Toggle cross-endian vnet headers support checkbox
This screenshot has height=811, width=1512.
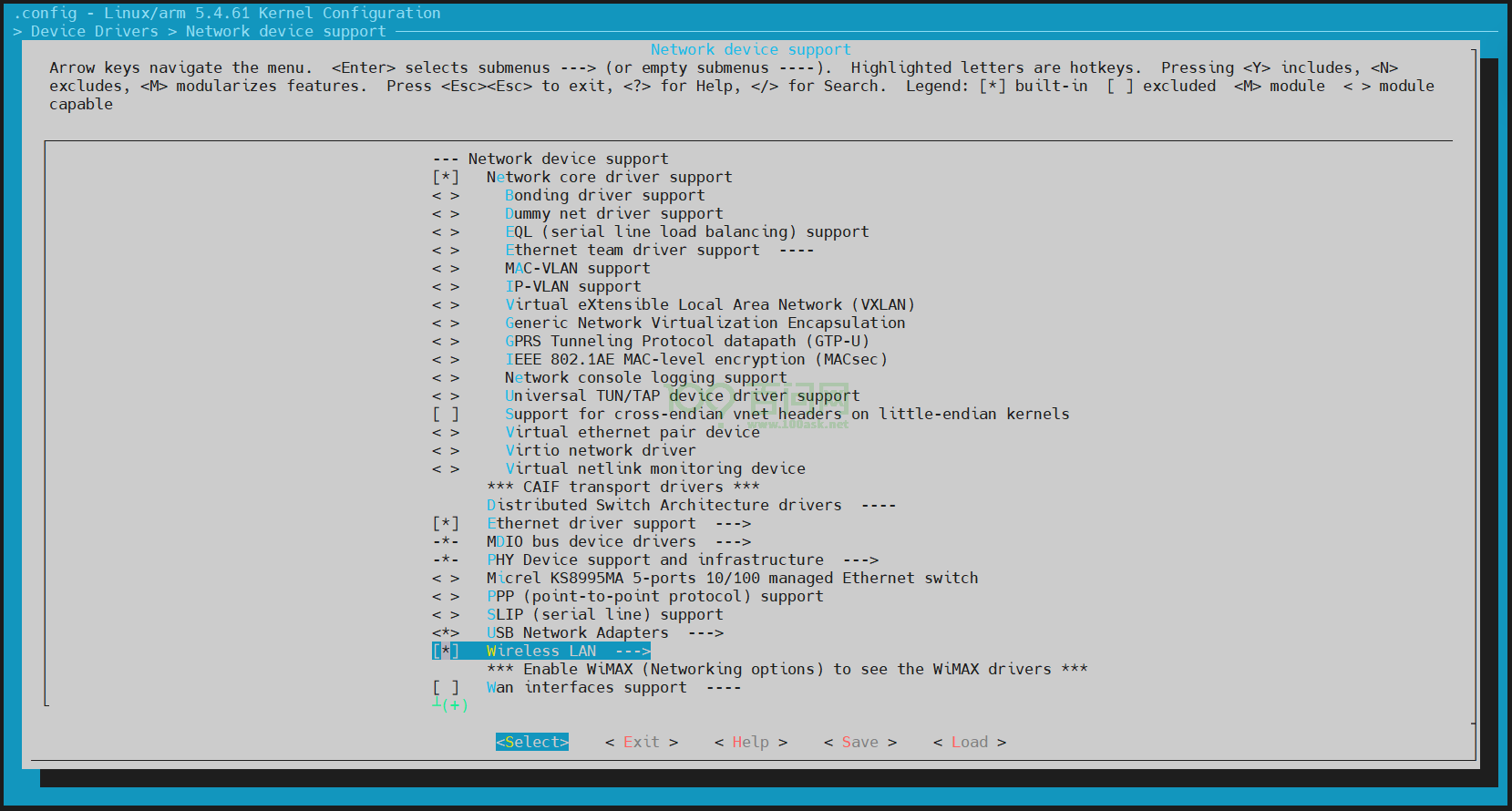pyautogui.click(x=446, y=415)
